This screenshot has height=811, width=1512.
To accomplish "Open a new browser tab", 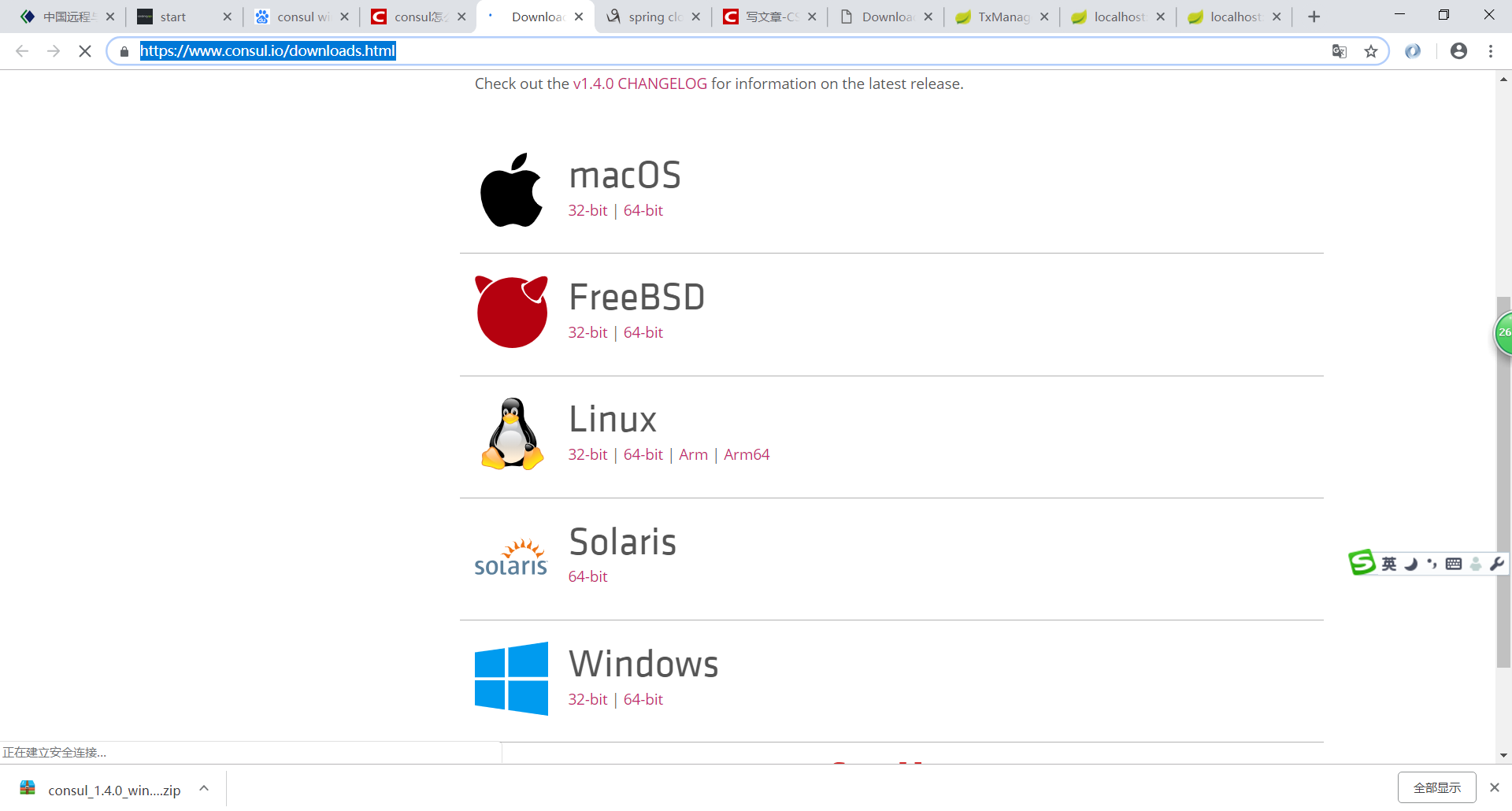I will (1314, 17).
